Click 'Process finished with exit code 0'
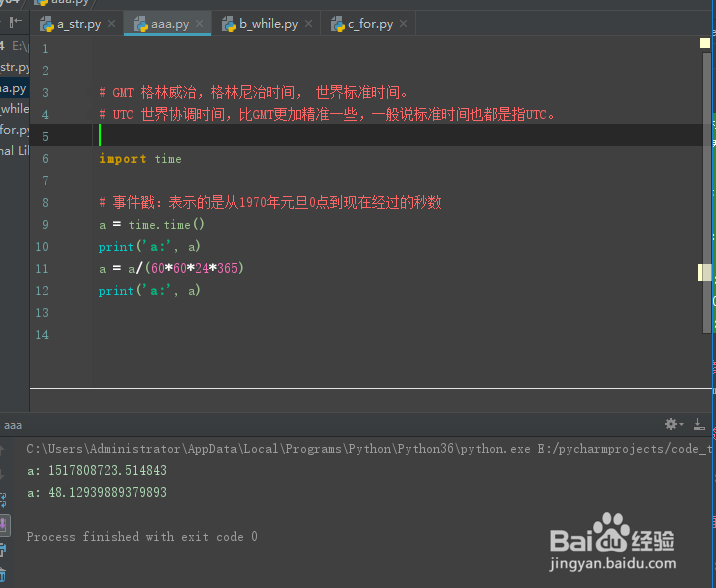This screenshot has height=588, width=716. pyautogui.click(x=142, y=536)
